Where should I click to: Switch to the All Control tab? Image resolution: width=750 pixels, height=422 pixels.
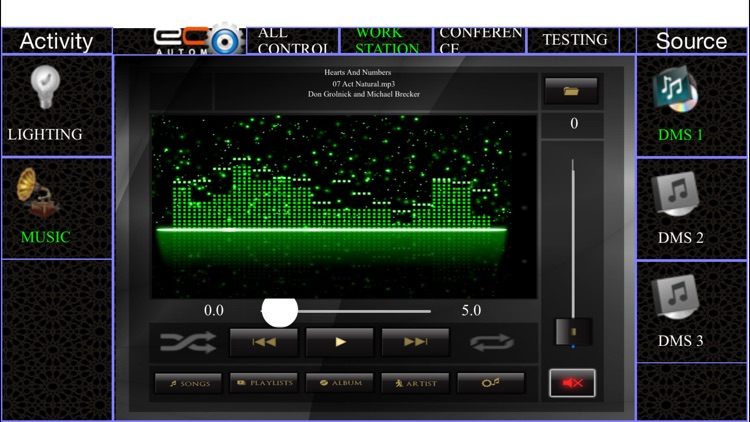click(x=293, y=41)
